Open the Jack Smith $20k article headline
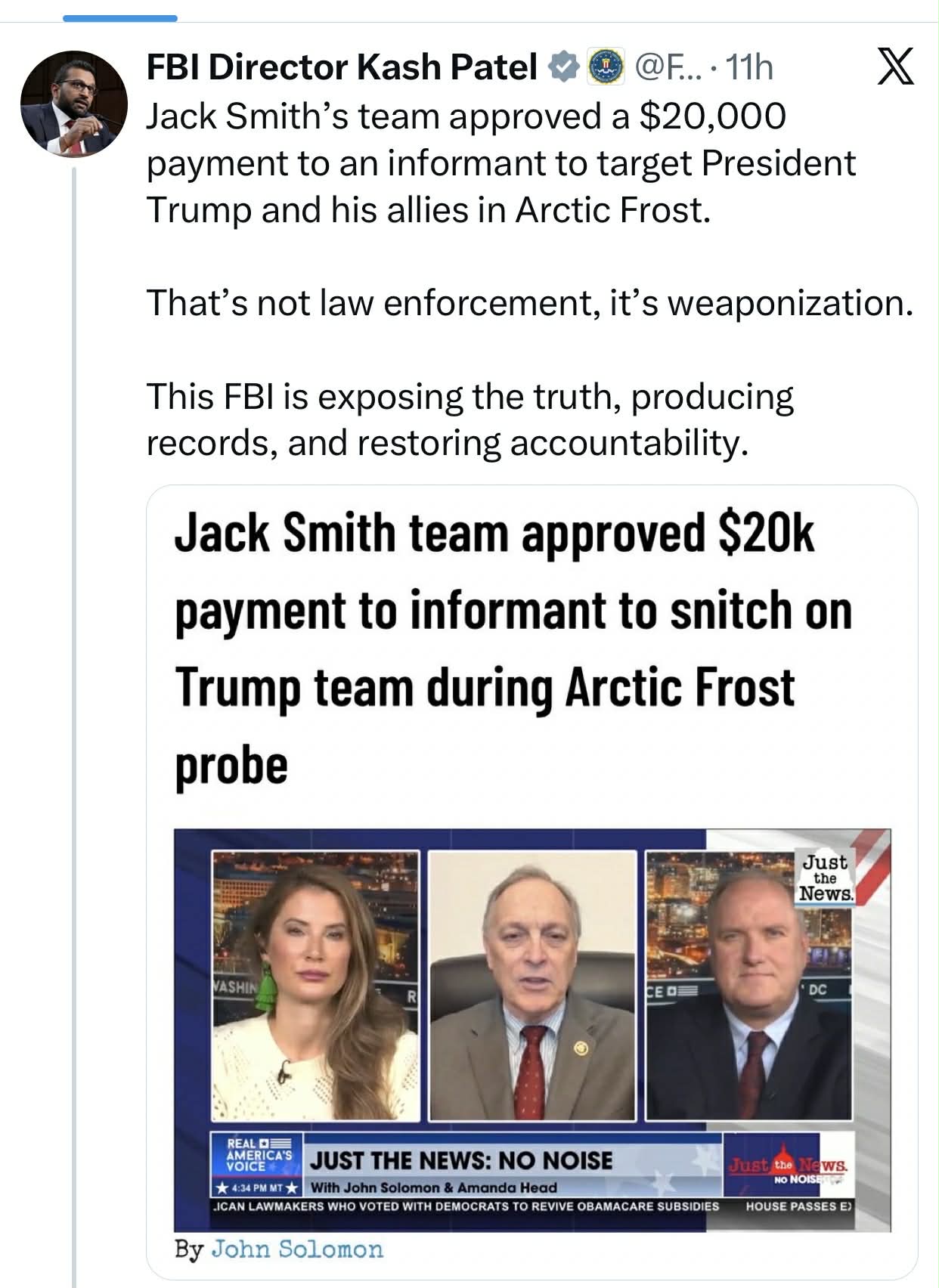939x1288 pixels. (x=513, y=649)
